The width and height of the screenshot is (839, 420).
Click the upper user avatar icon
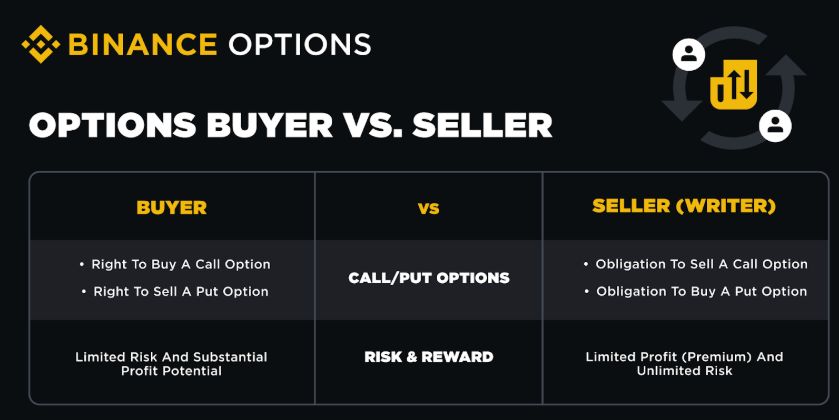(x=688, y=53)
